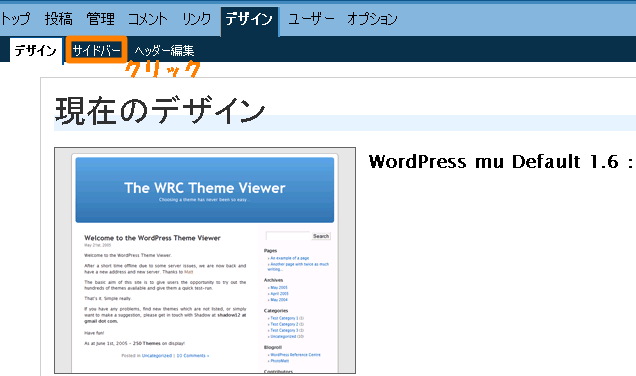Select the 管理 menu item

[x=100, y=19]
